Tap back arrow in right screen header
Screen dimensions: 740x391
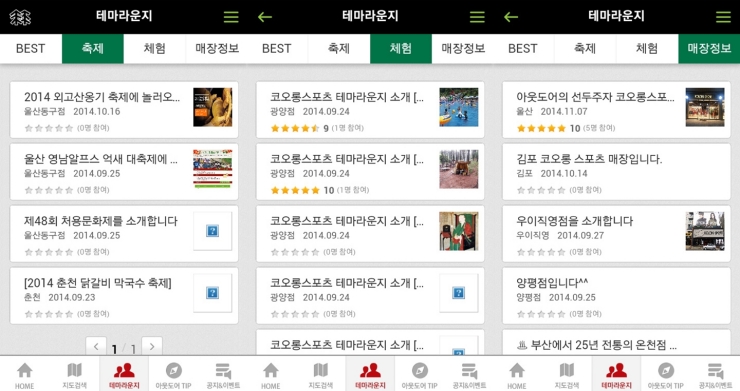click(x=511, y=17)
